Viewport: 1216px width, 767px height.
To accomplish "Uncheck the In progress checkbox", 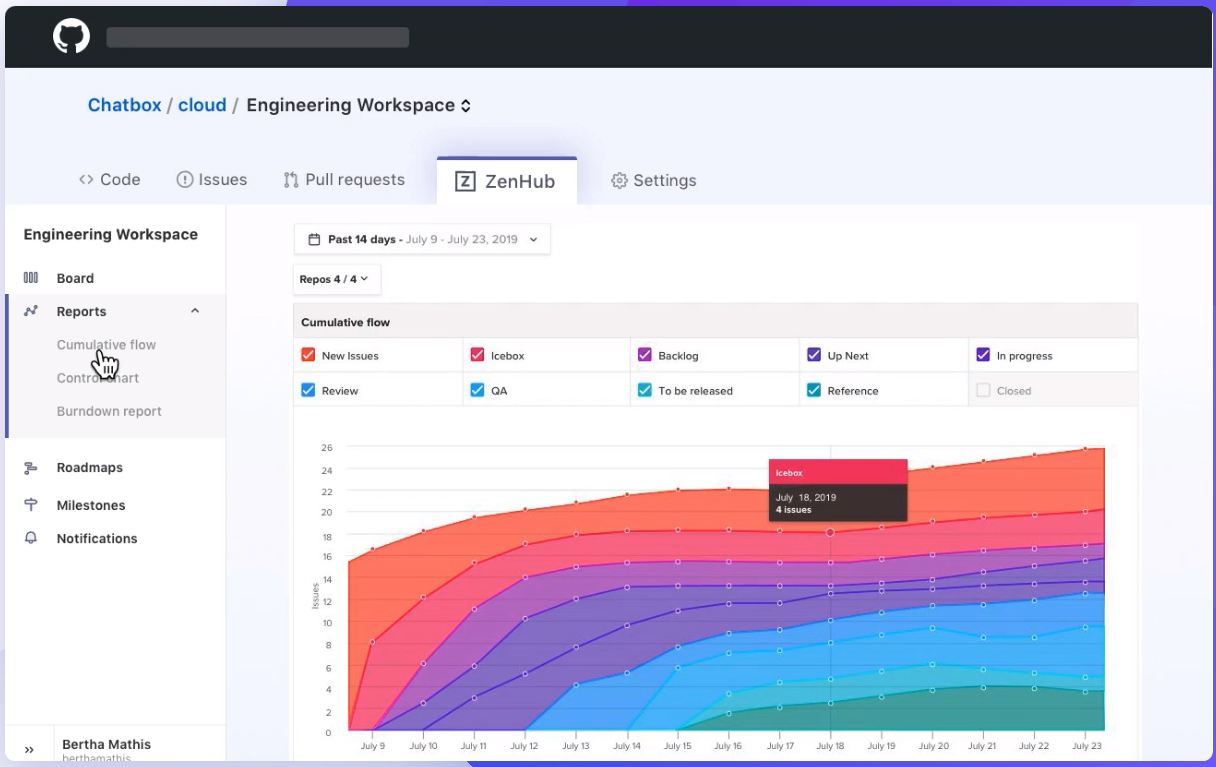I will (983, 355).
